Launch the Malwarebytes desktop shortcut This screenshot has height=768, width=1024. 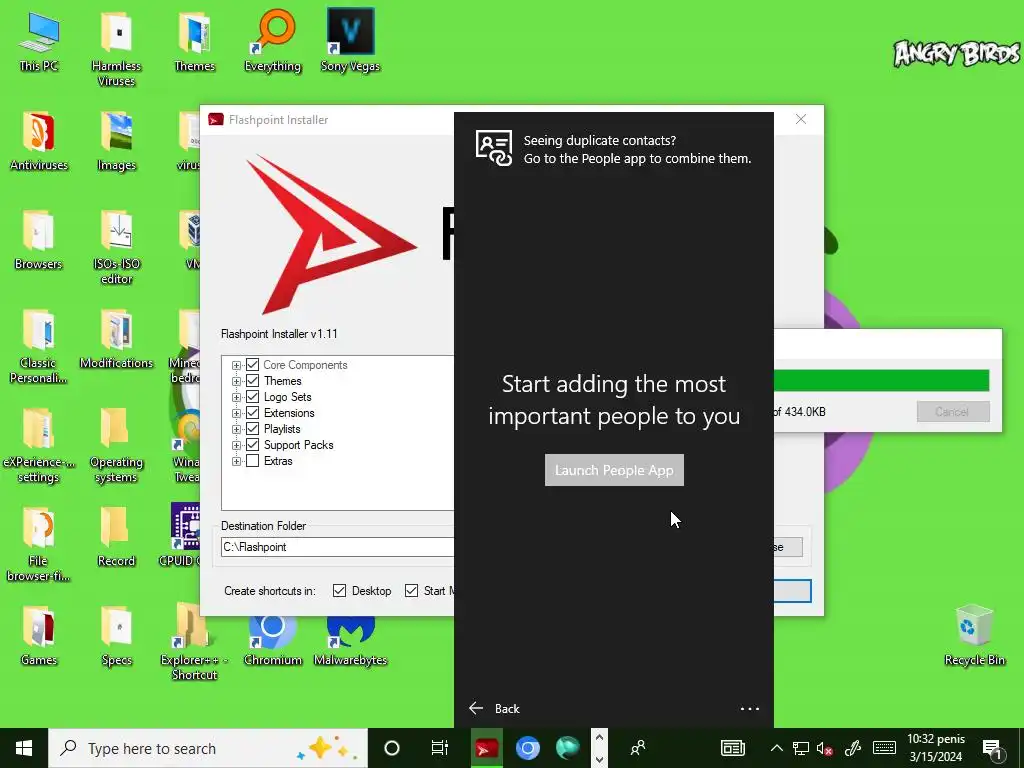click(x=351, y=641)
